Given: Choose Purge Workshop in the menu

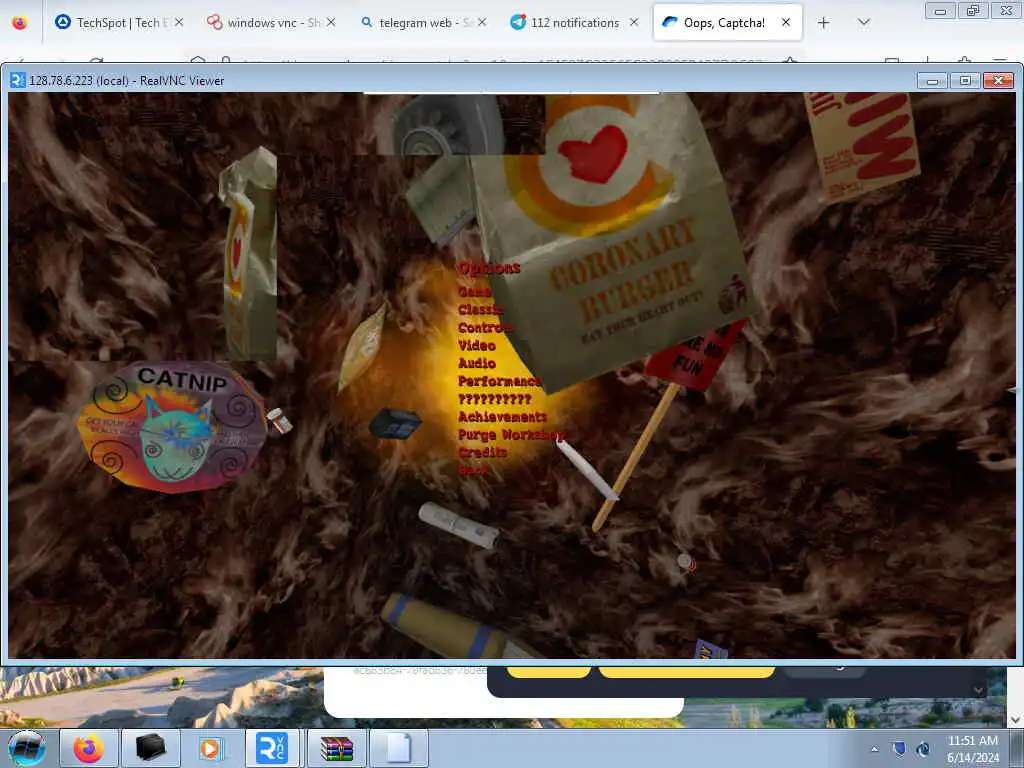Looking at the screenshot, I should (511, 434).
